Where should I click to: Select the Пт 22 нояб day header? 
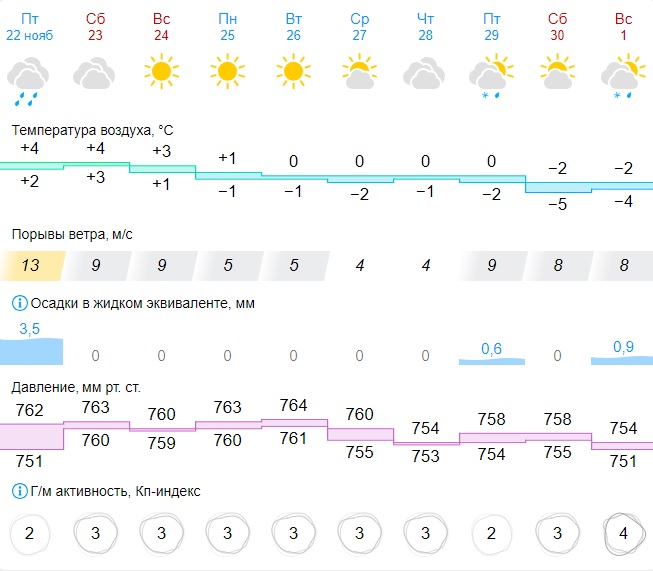(29, 27)
